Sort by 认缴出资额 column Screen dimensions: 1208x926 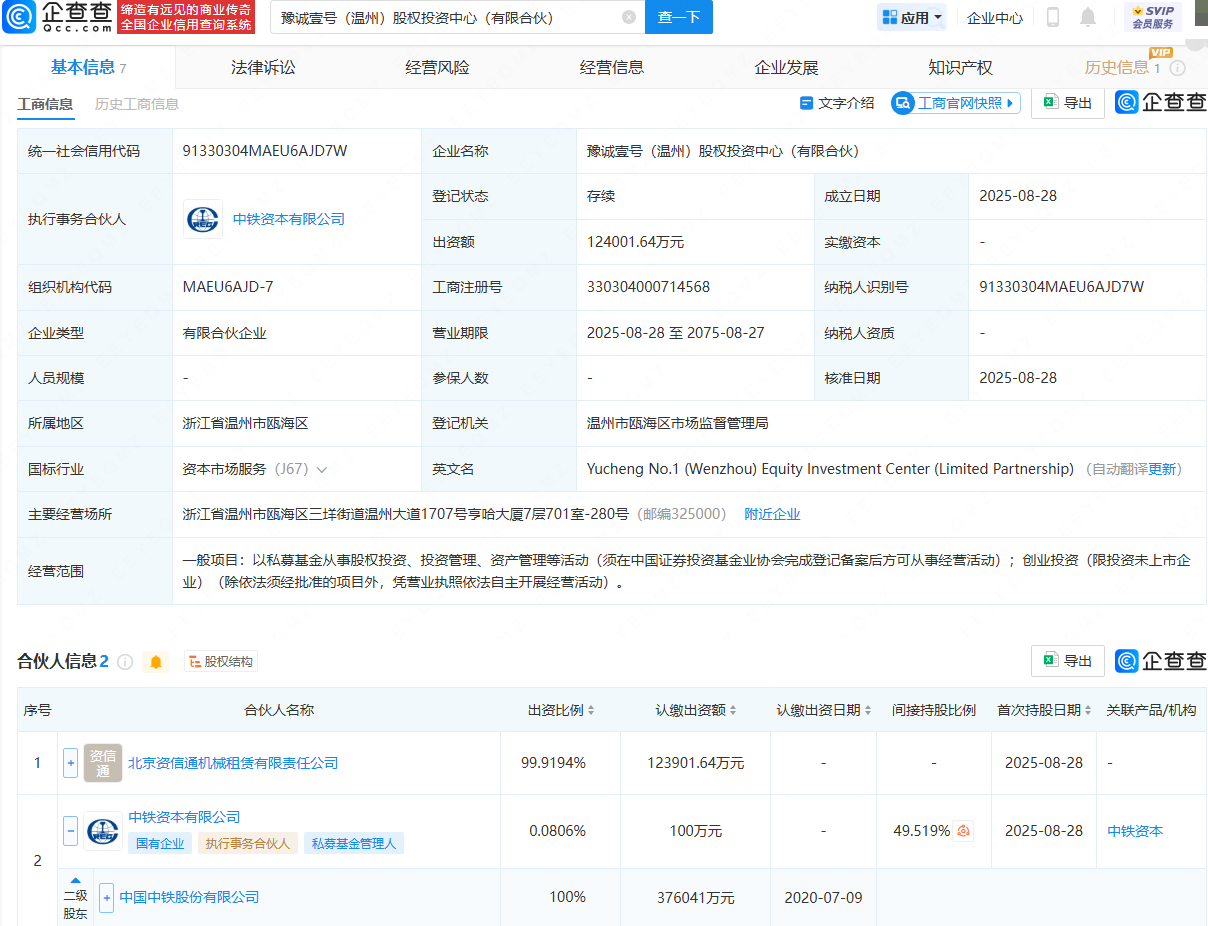733,710
